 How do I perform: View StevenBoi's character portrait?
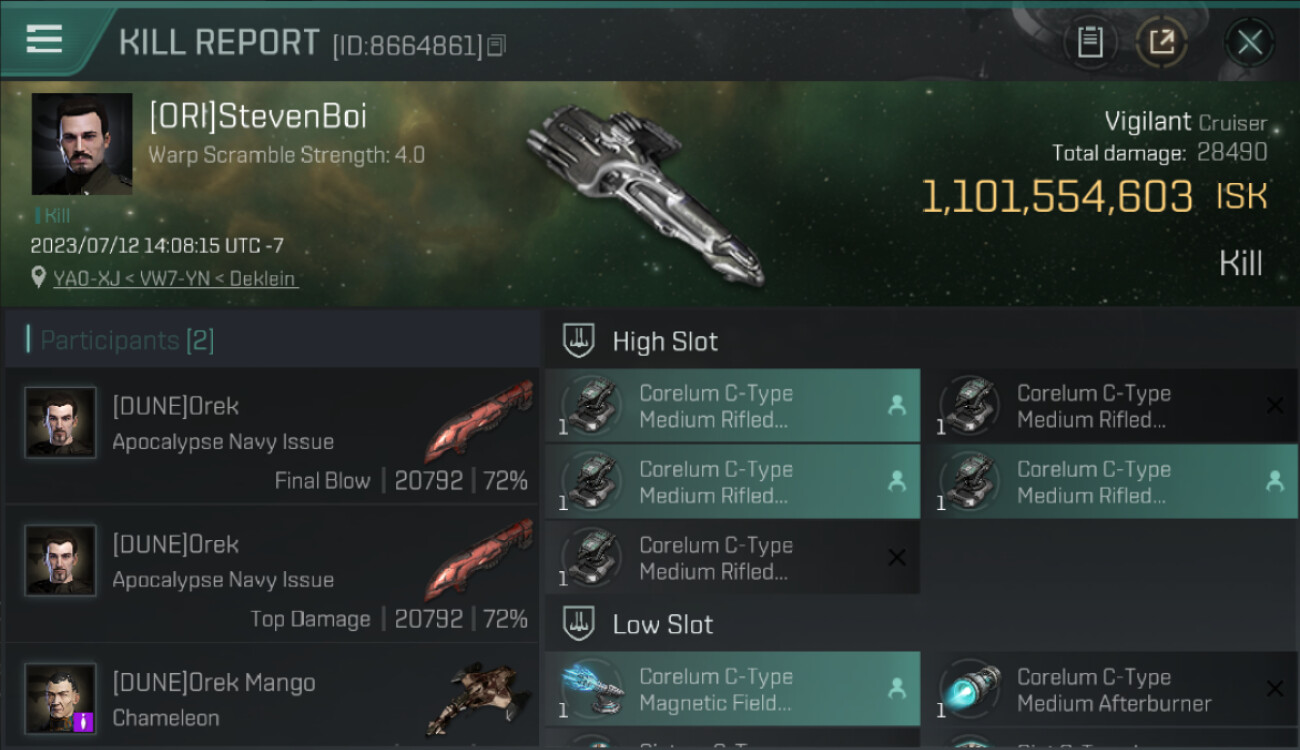(x=82, y=144)
